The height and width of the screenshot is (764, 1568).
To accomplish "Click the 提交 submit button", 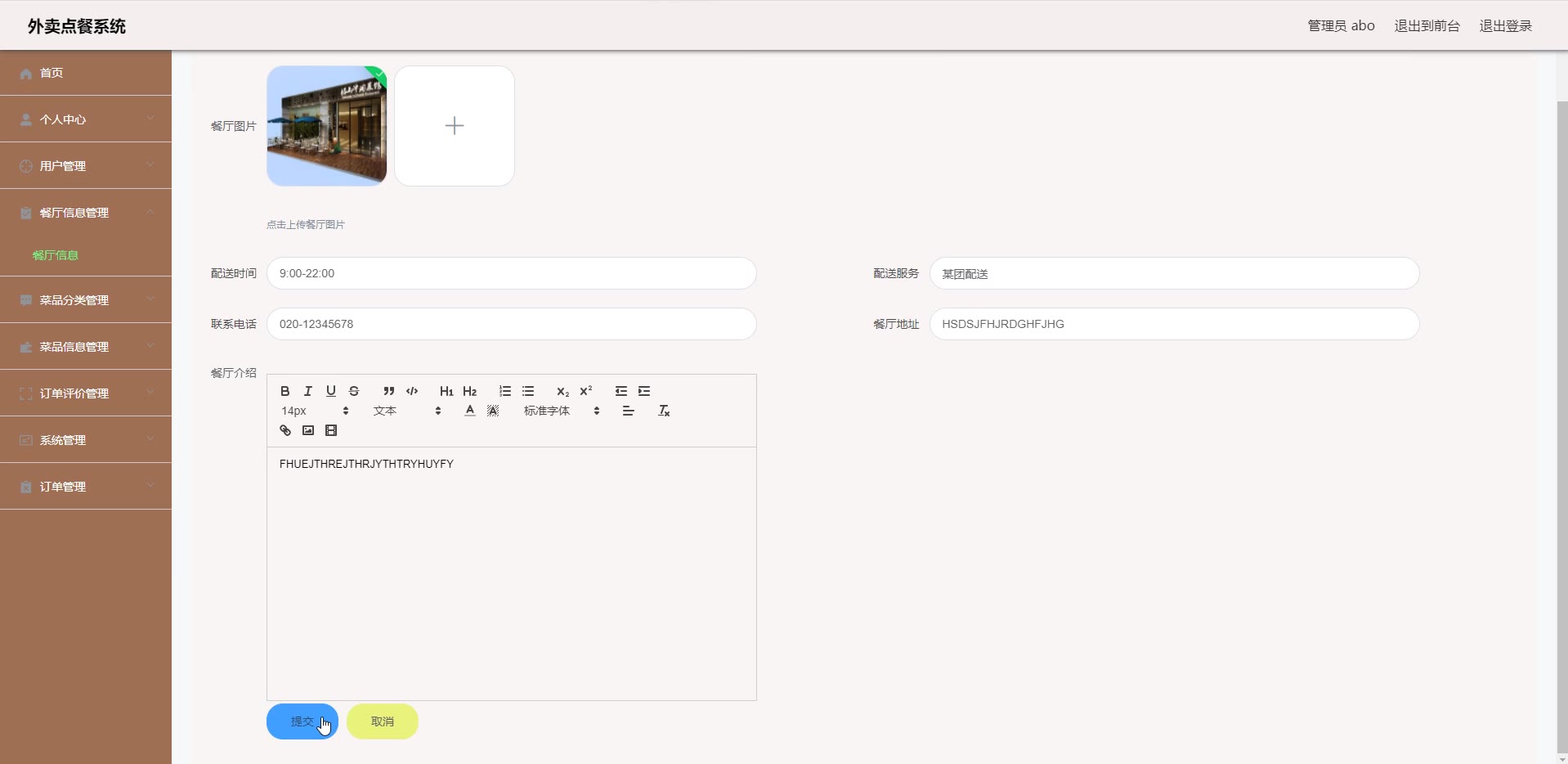I will 302,721.
